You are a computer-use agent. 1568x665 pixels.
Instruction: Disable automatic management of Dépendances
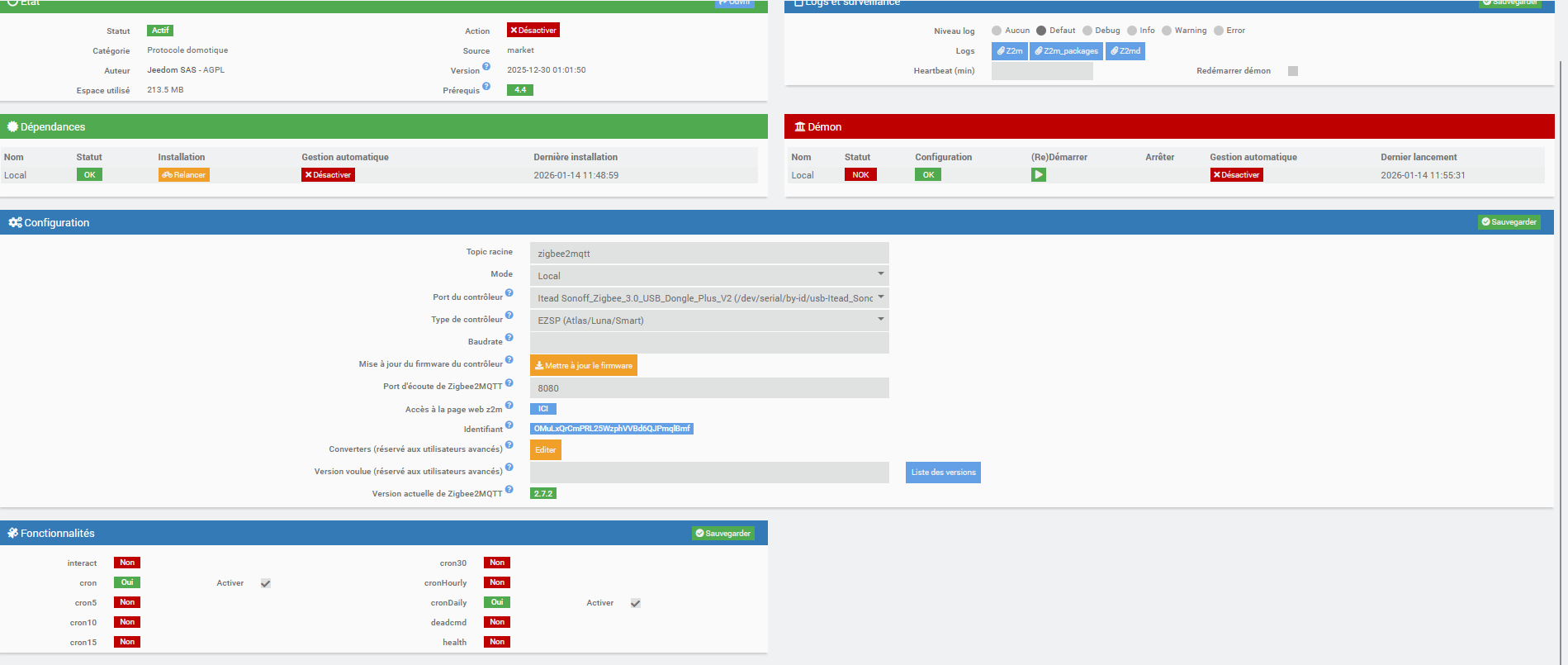point(328,175)
